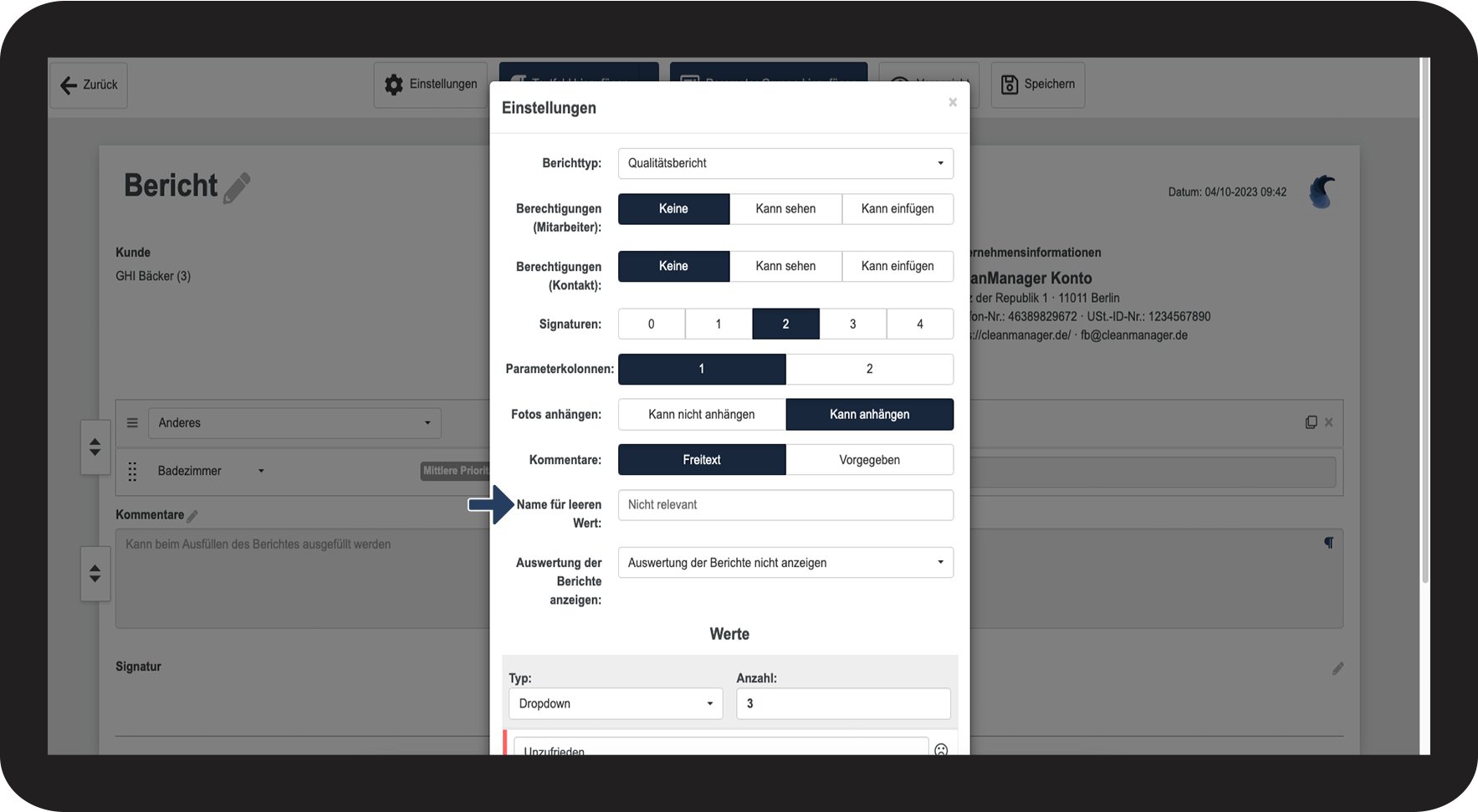Set Signaturen to 0
The image size is (1478, 812).
click(x=652, y=324)
